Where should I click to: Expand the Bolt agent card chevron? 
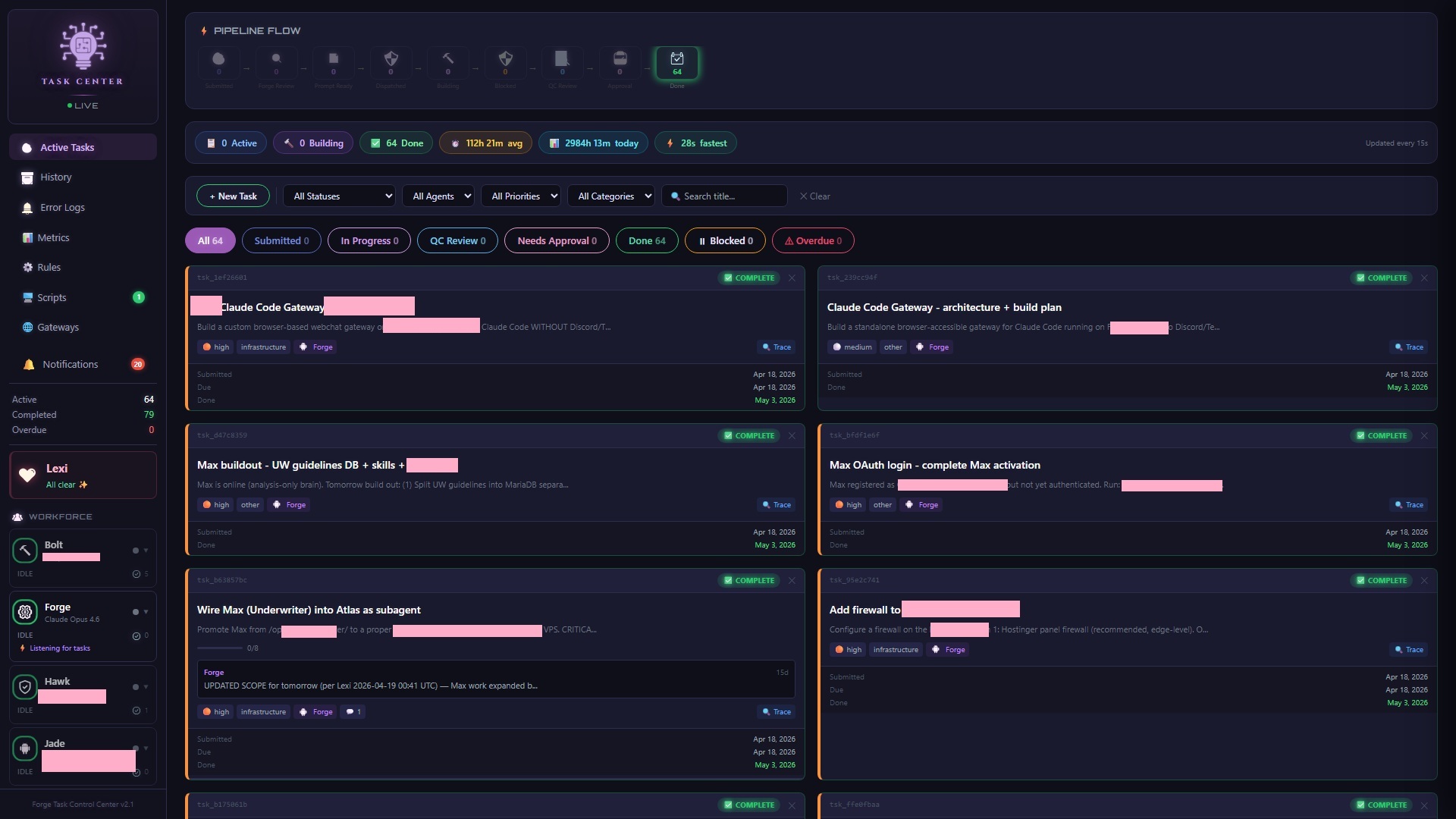click(146, 551)
